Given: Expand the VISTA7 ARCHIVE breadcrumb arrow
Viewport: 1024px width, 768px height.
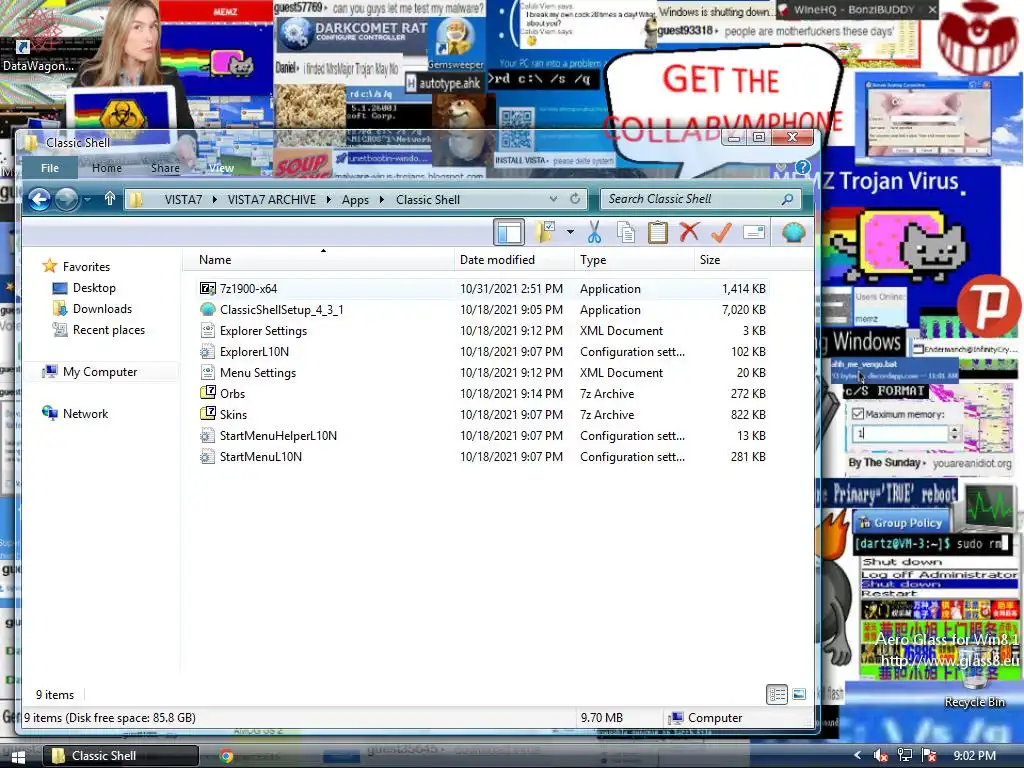Looking at the screenshot, I should pos(328,199).
